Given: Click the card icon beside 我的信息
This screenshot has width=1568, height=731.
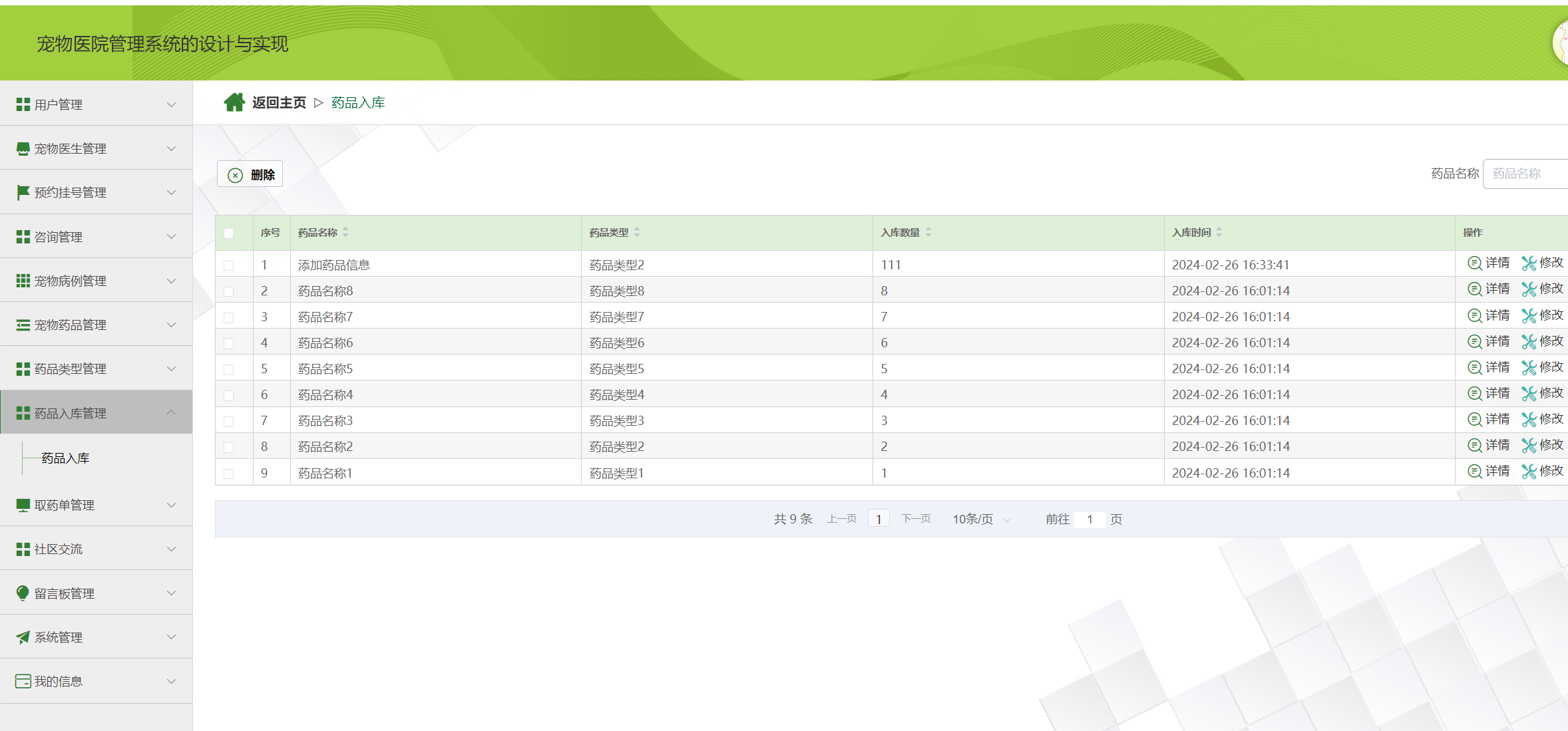Looking at the screenshot, I should point(23,681).
